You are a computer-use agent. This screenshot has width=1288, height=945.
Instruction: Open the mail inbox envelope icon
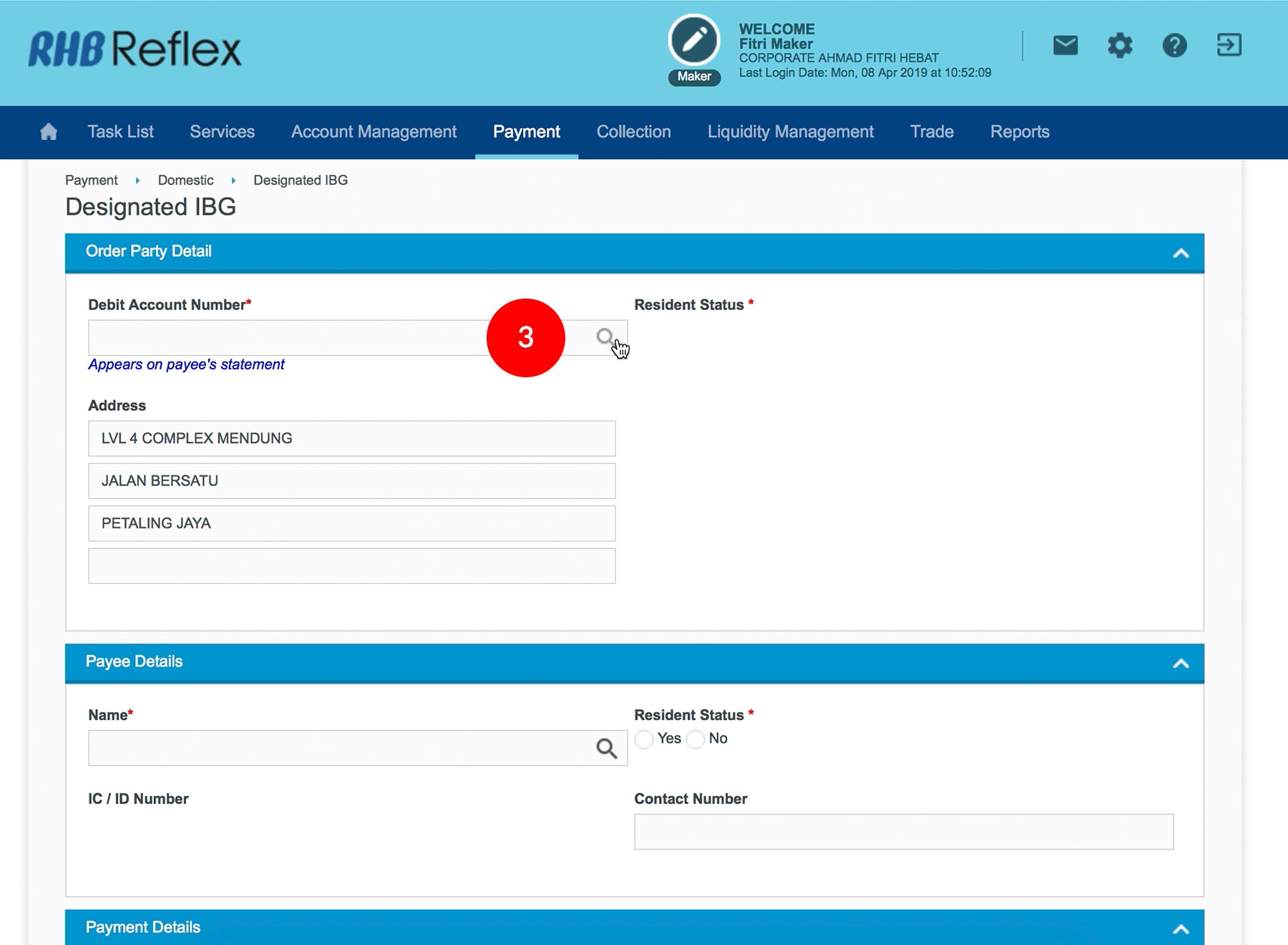(x=1065, y=46)
